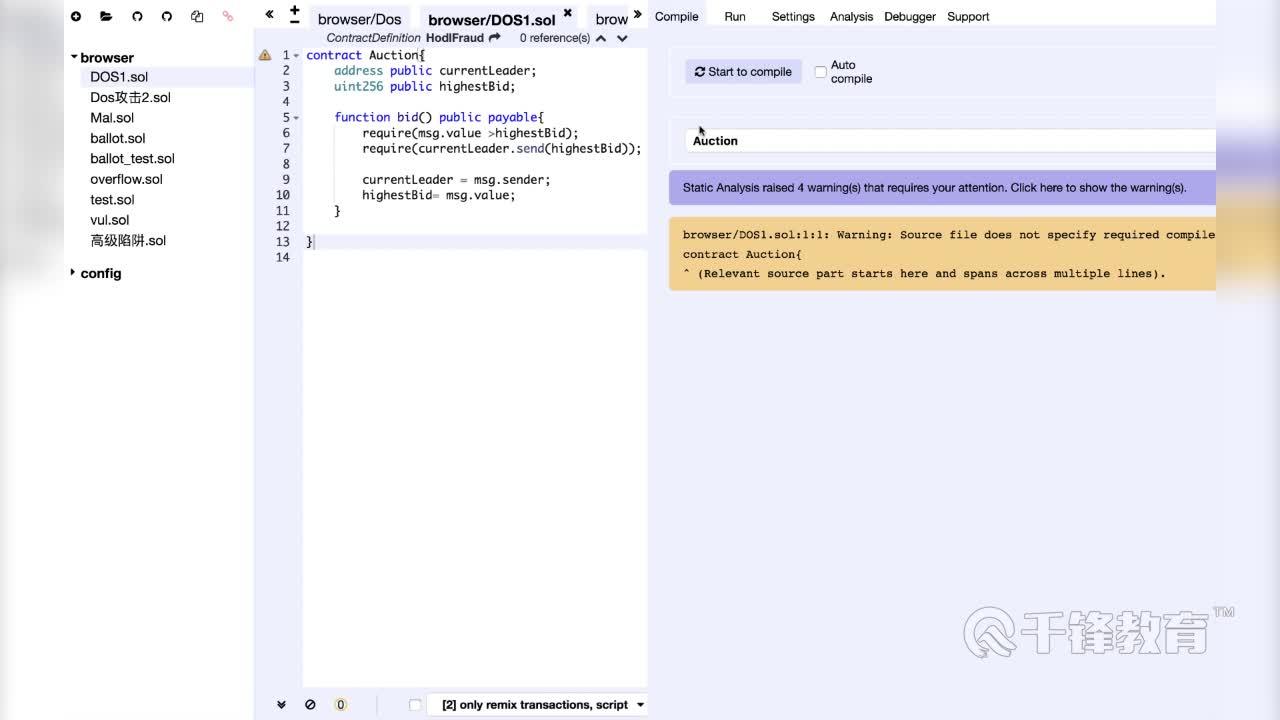
Task: Collapse the browser folder tree
Action: click(x=74, y=57)
